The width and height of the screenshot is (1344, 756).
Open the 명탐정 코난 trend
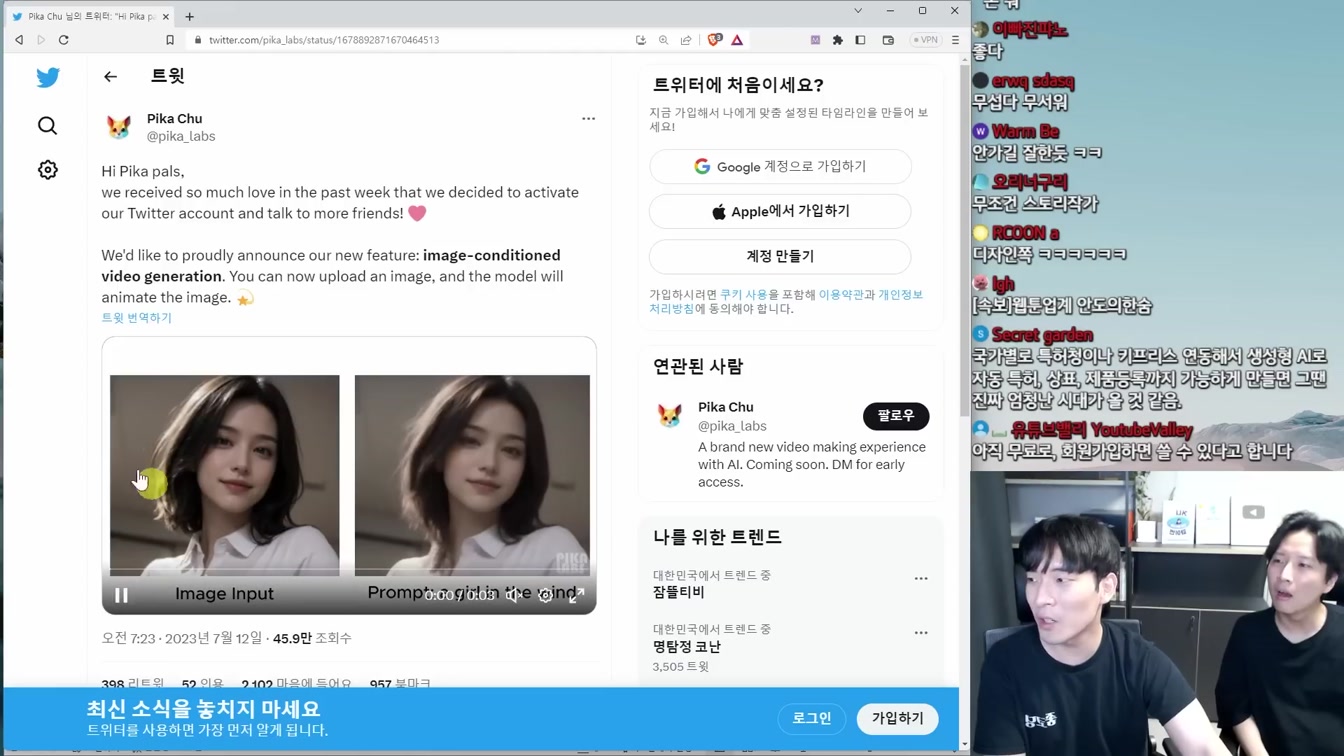[687, 647]
